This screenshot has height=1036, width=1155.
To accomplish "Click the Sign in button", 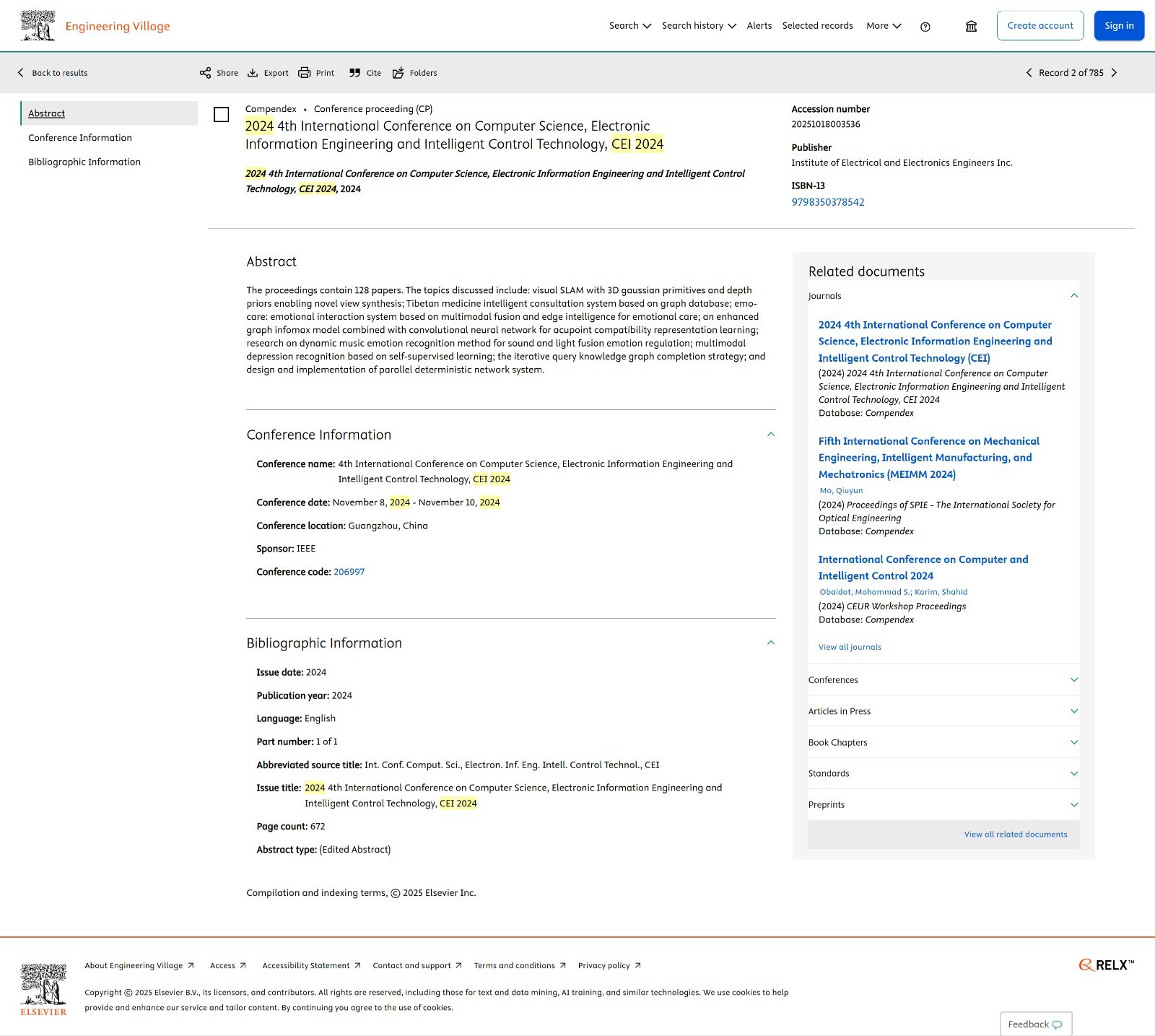I will pos(1118,26).
